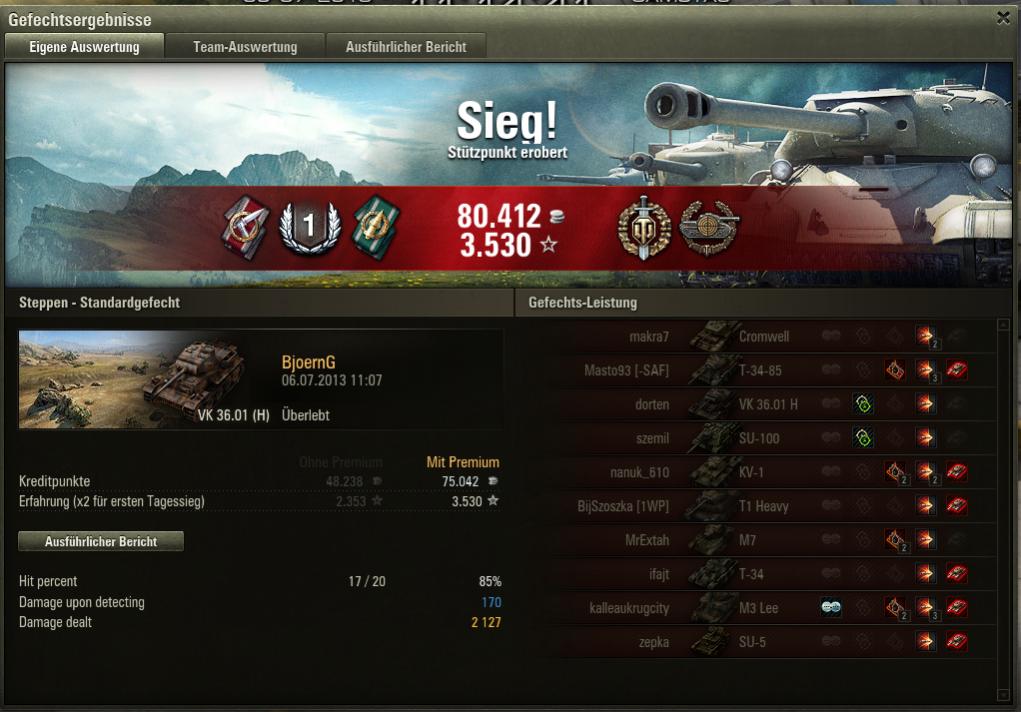Select the Eigene Auswertung tab
Image resolution: width=1021 pixels, height=712 pixels.
click(84, 46)
